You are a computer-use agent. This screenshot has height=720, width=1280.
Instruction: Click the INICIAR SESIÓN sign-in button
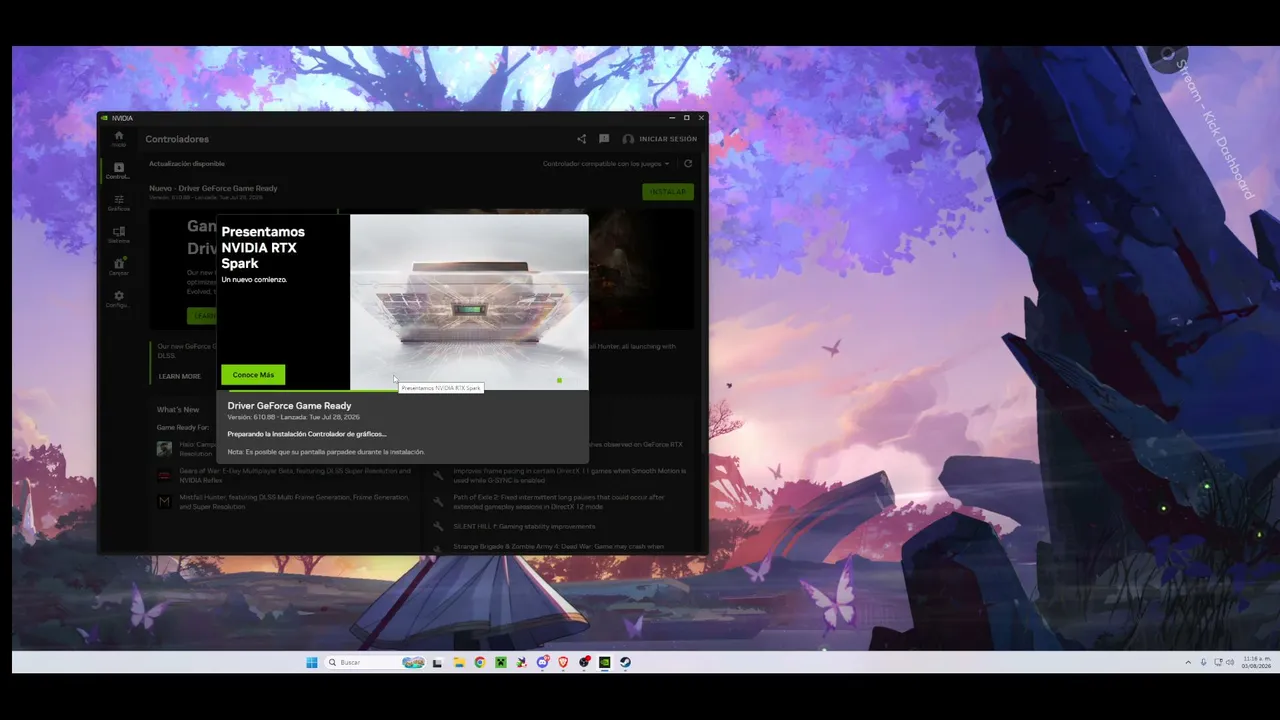coord(659,139)
